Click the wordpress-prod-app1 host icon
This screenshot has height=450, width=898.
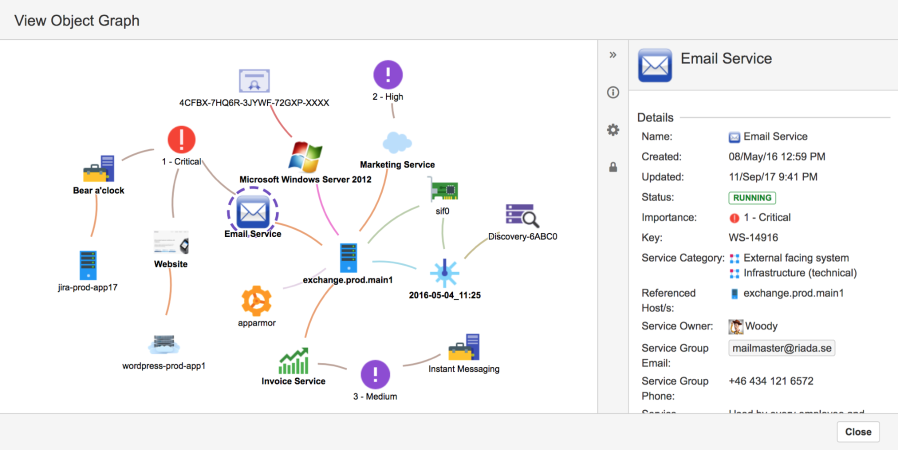tap(164, 344)
